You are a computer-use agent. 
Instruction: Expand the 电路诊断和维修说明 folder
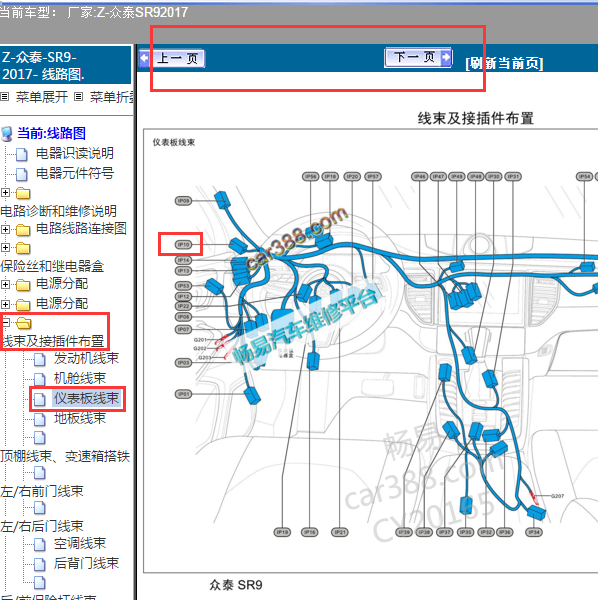[x=5, y=192]
